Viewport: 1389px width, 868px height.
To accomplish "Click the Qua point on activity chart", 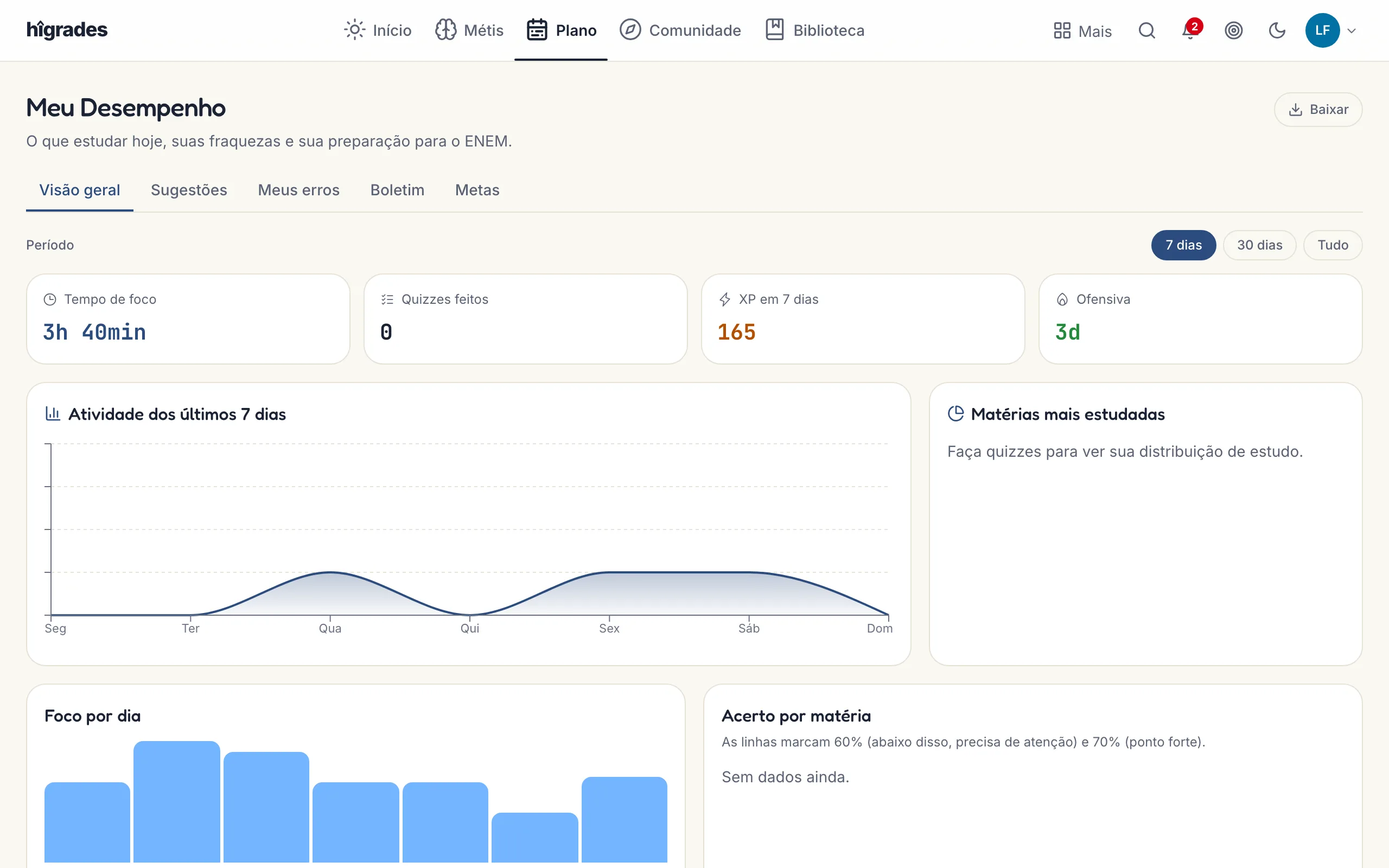I will 330,572.
